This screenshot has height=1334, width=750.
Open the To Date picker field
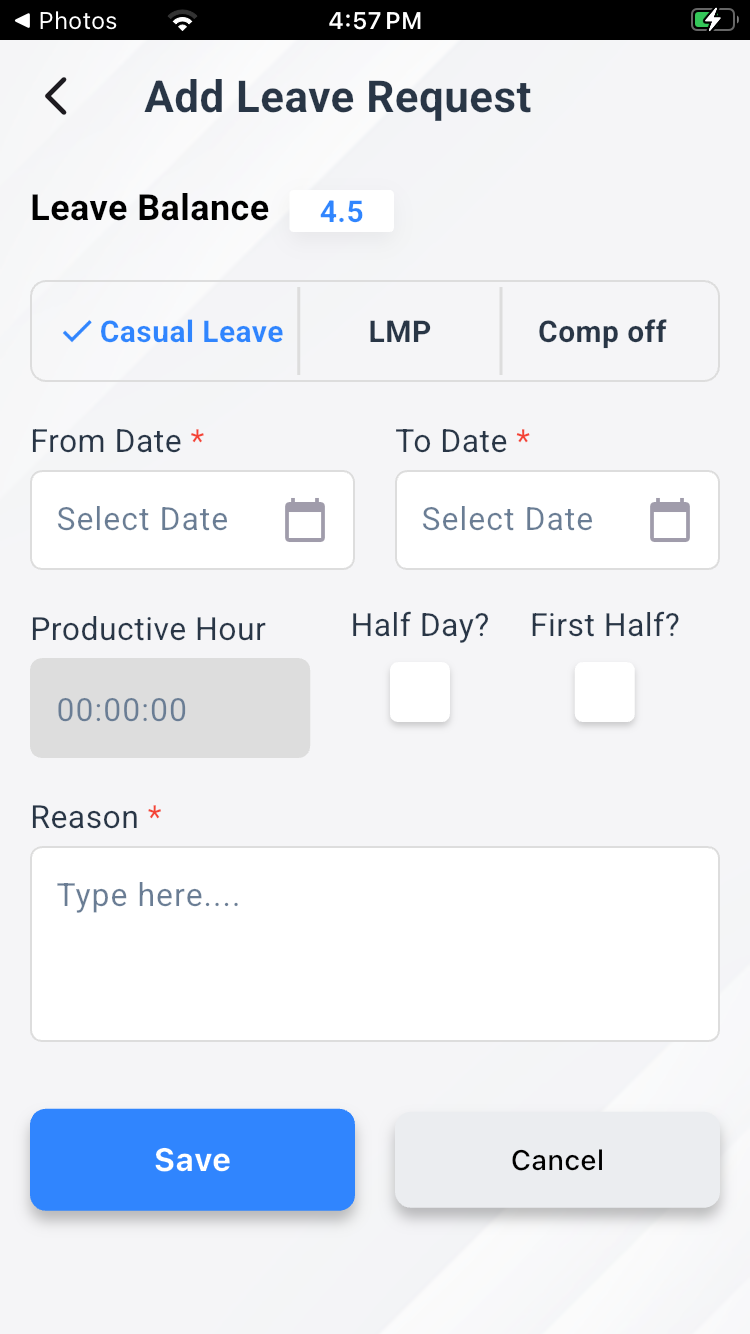(525, 520)
